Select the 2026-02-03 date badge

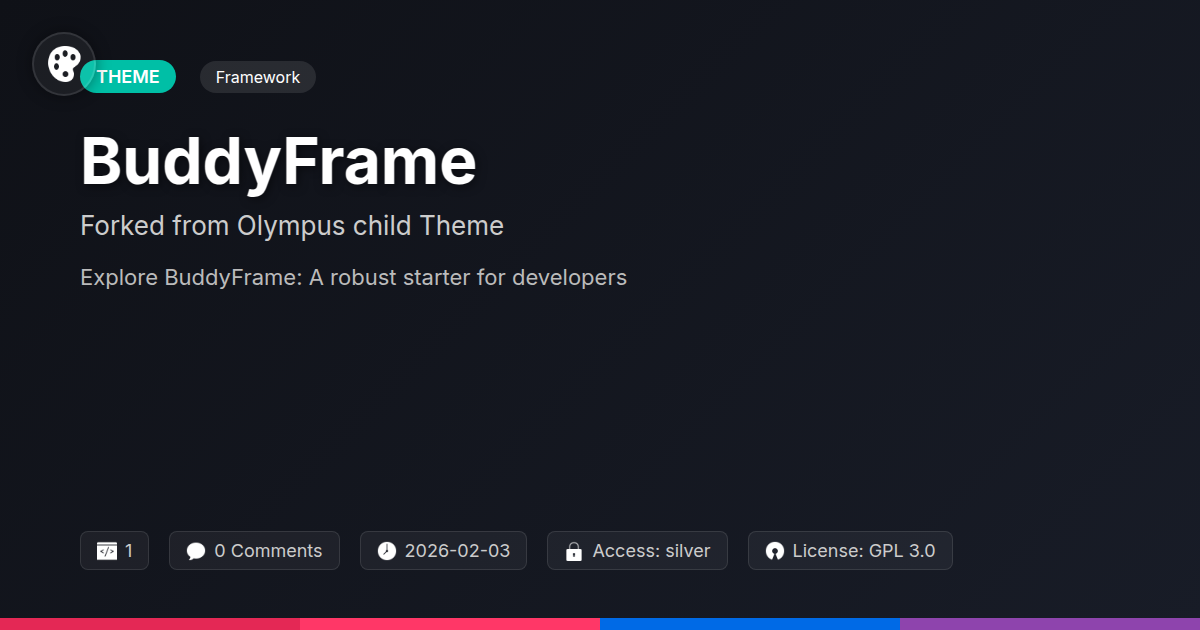(443, 551)
